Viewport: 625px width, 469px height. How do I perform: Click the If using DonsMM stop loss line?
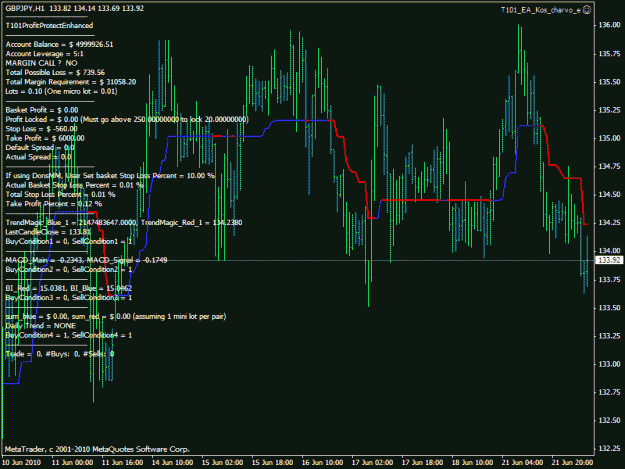pos(110,176)
